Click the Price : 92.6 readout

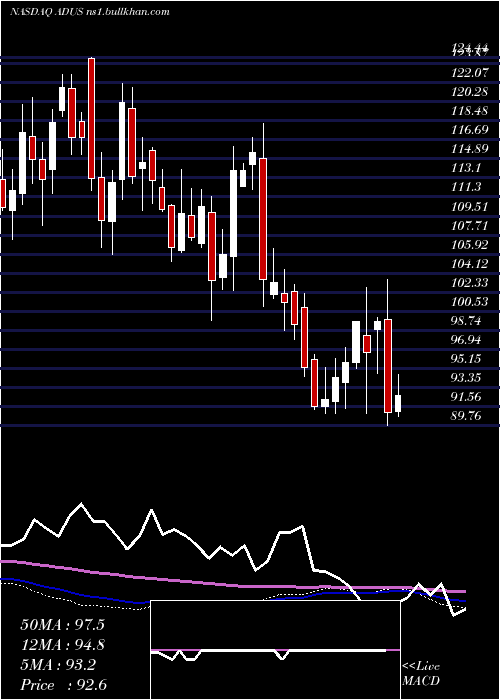64,685
